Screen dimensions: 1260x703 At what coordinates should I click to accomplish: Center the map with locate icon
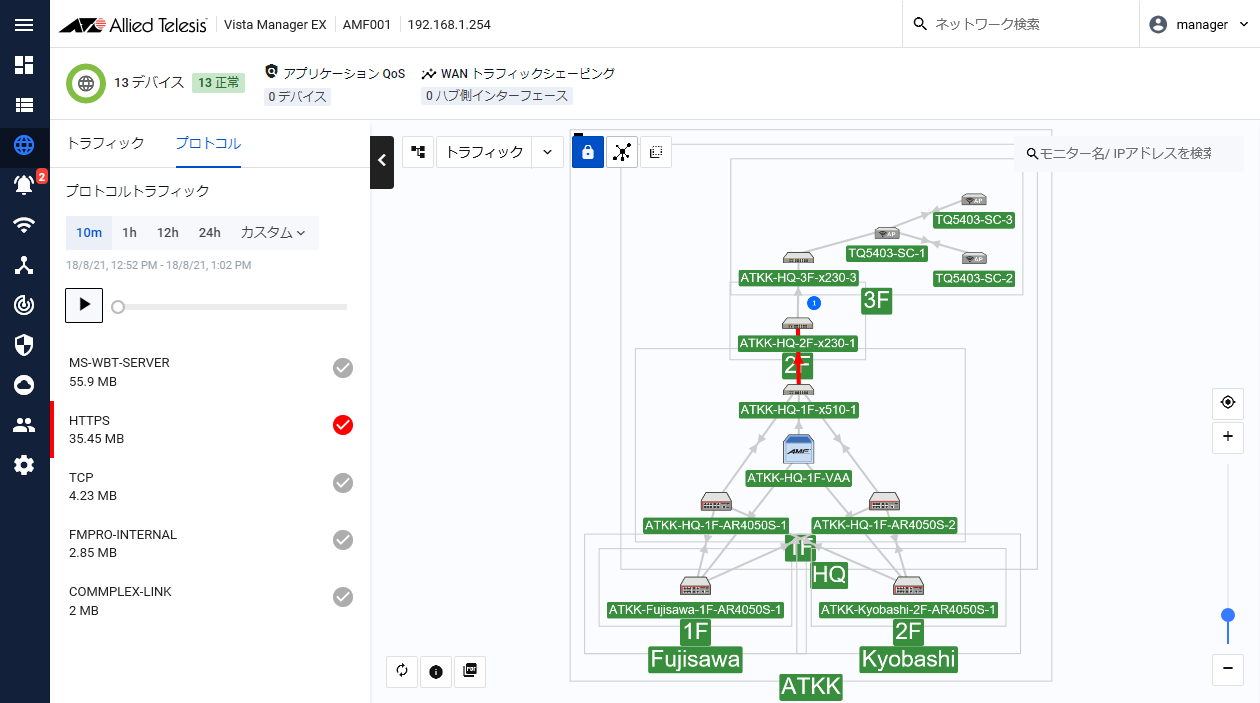click(1227, 403)
